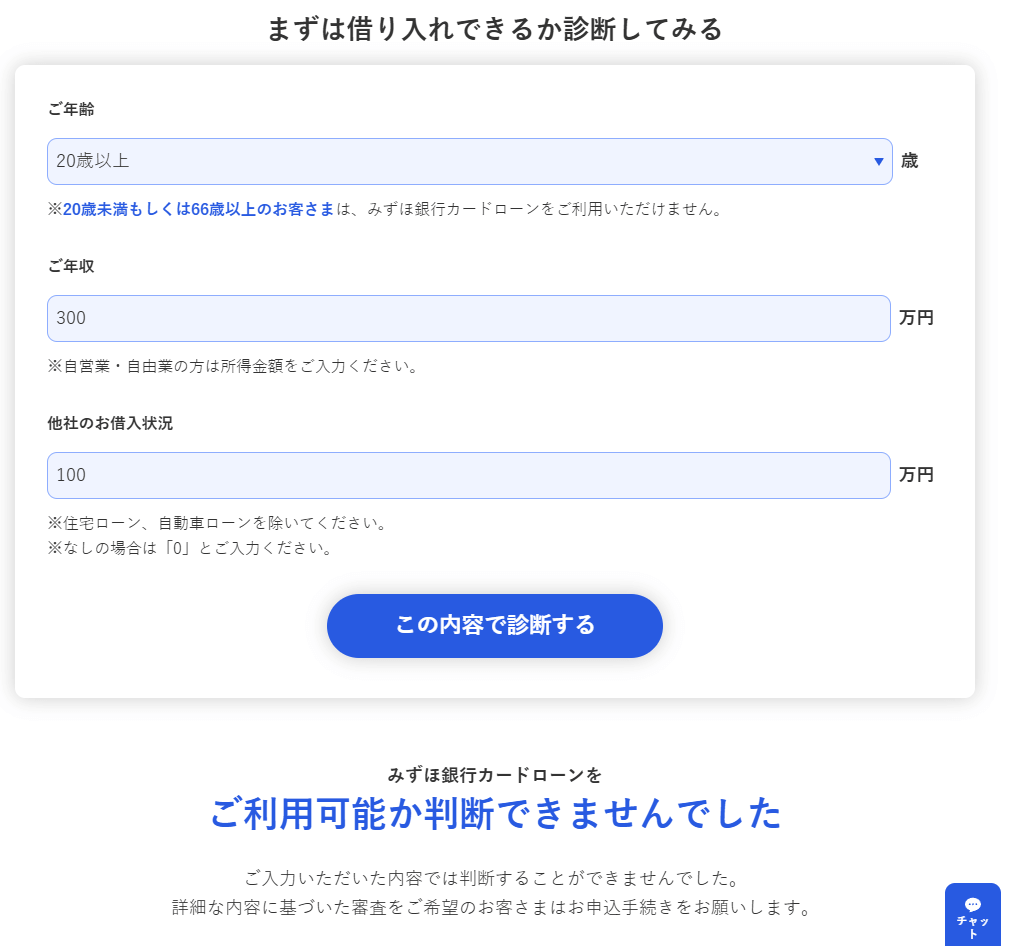Image resolution: width=1012 pixels, height=946 pixels.
Task: Click the みずほ銀行カードローンを subtitle text
Action: [x=495, y=775]
